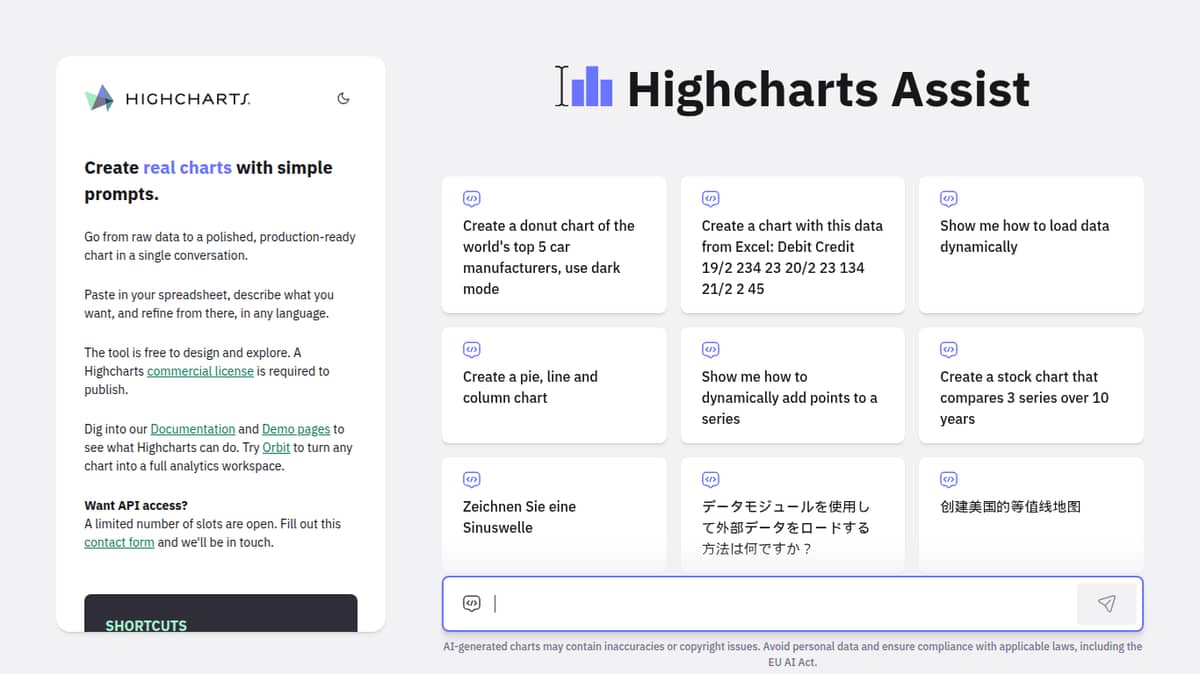Select 'Create a pie, line and column chart'

[x=554, y=385]
